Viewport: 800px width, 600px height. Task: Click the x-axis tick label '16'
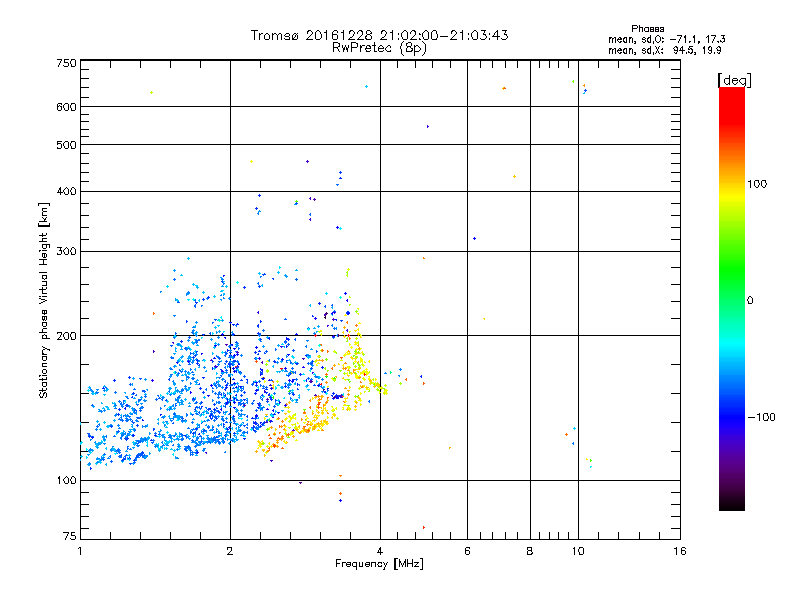(680, 551)
